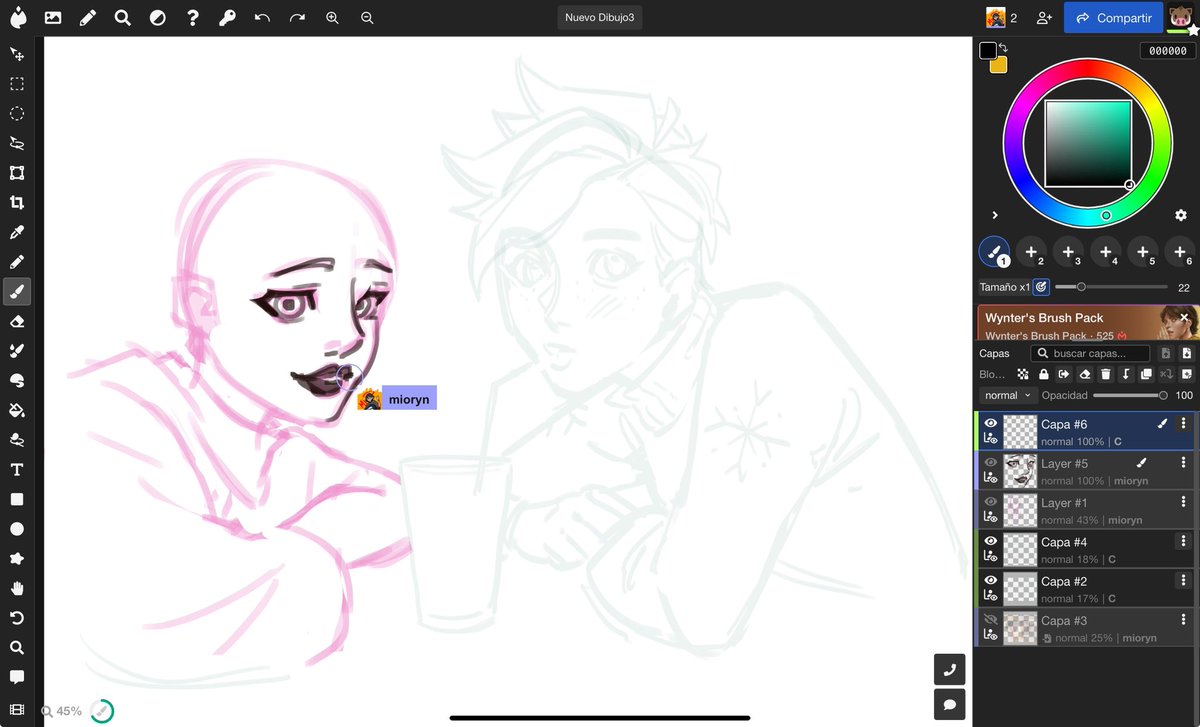Open the Magma logo main menu
Image resolution: width=1200 pixels, height=727 pixels.
click(18, 18)
